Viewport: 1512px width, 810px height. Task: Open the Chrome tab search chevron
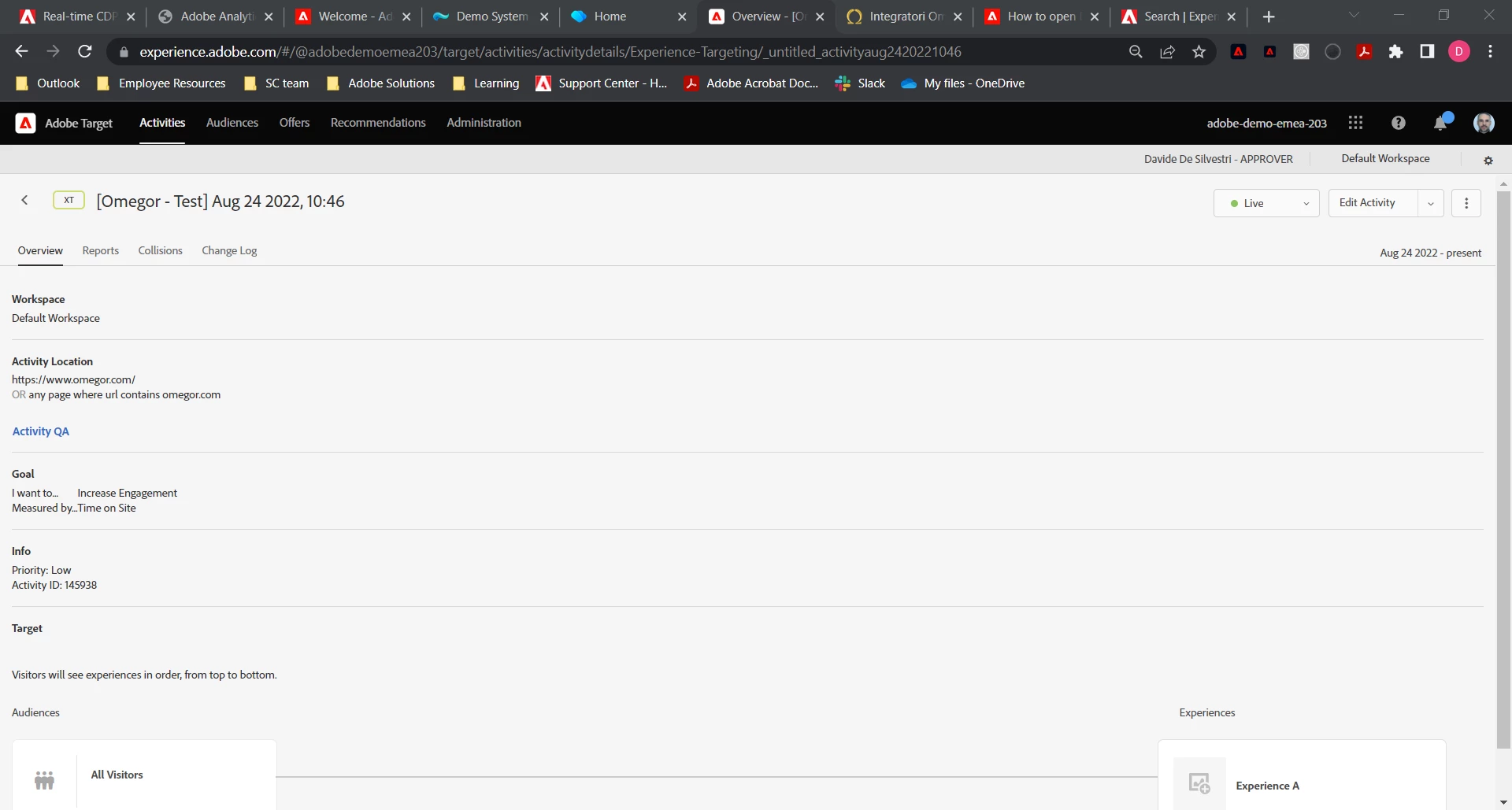[1354, 16]
